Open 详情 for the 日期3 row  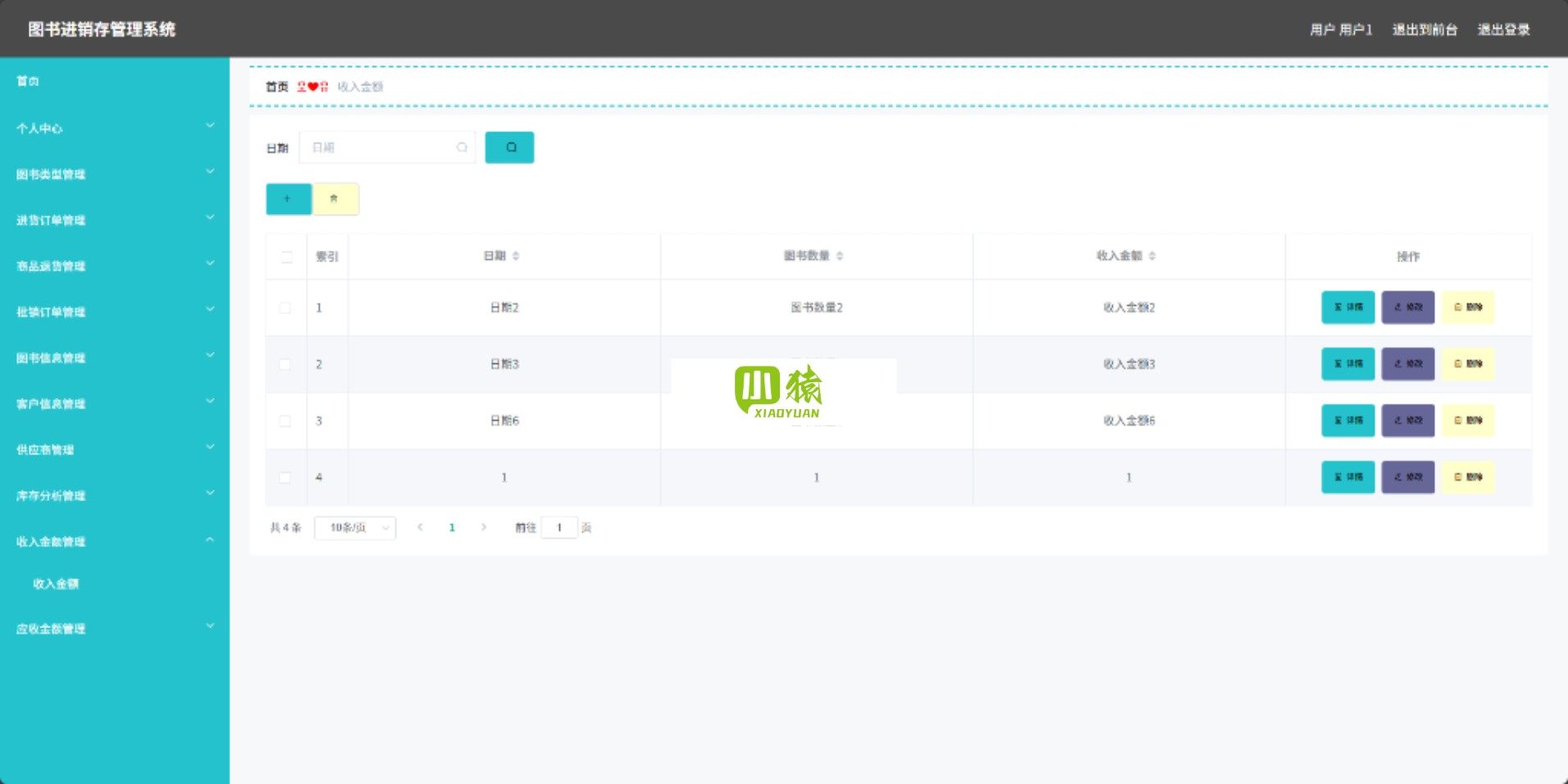coord(1348,364)
